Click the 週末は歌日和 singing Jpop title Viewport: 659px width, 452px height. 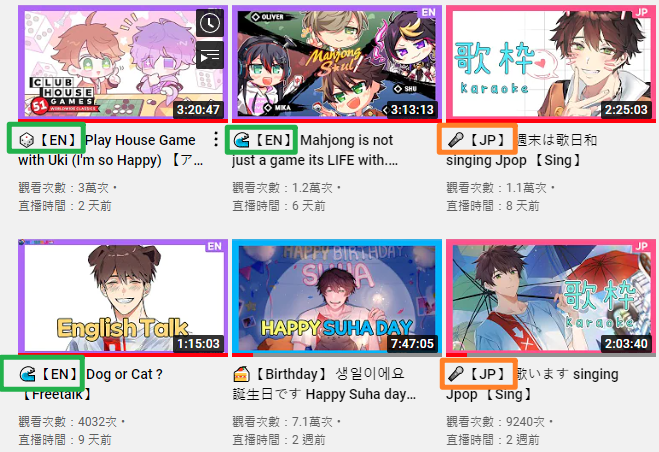(x=522, y=150)
